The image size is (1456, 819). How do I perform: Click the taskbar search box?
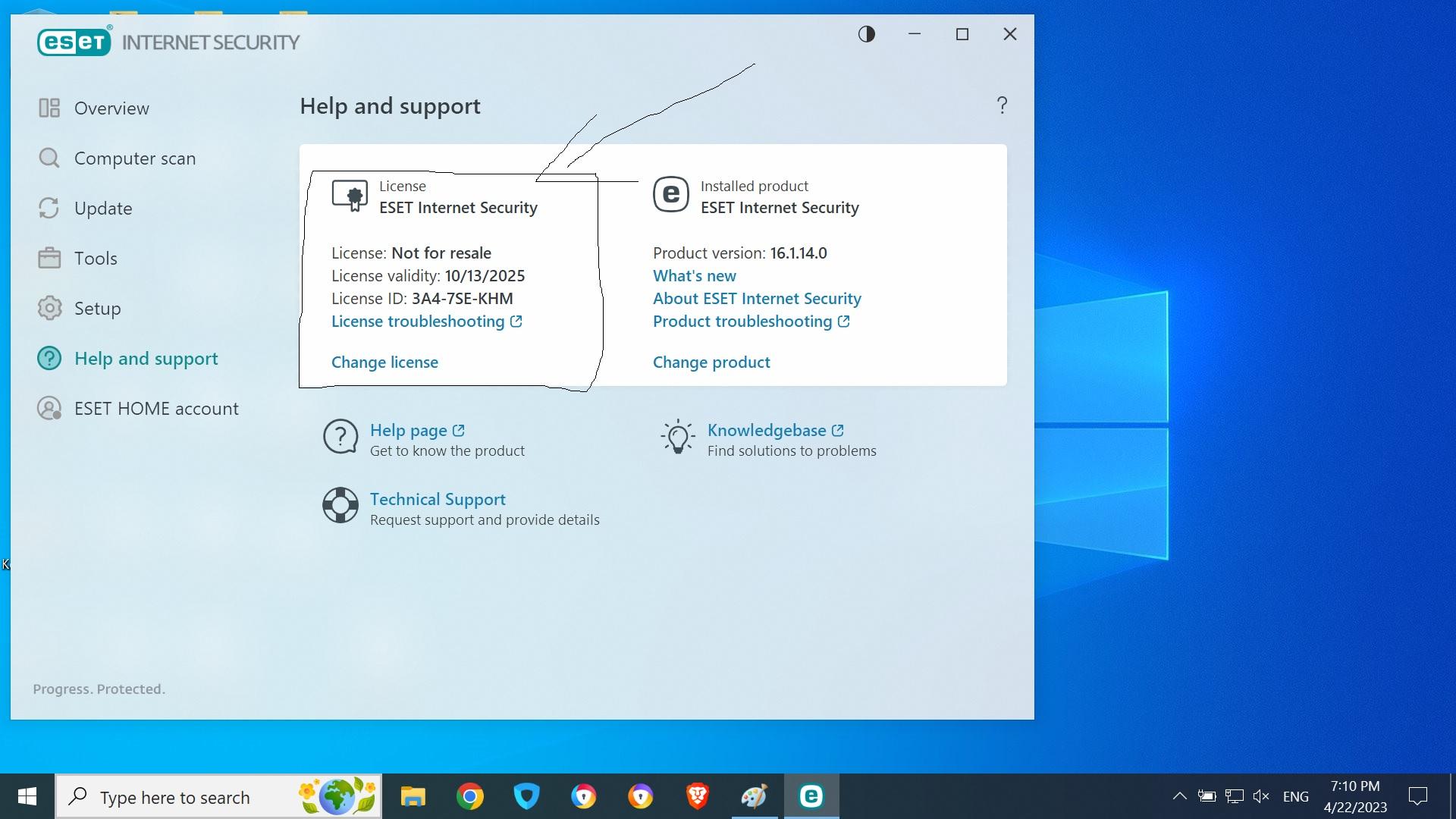[218, 796]
